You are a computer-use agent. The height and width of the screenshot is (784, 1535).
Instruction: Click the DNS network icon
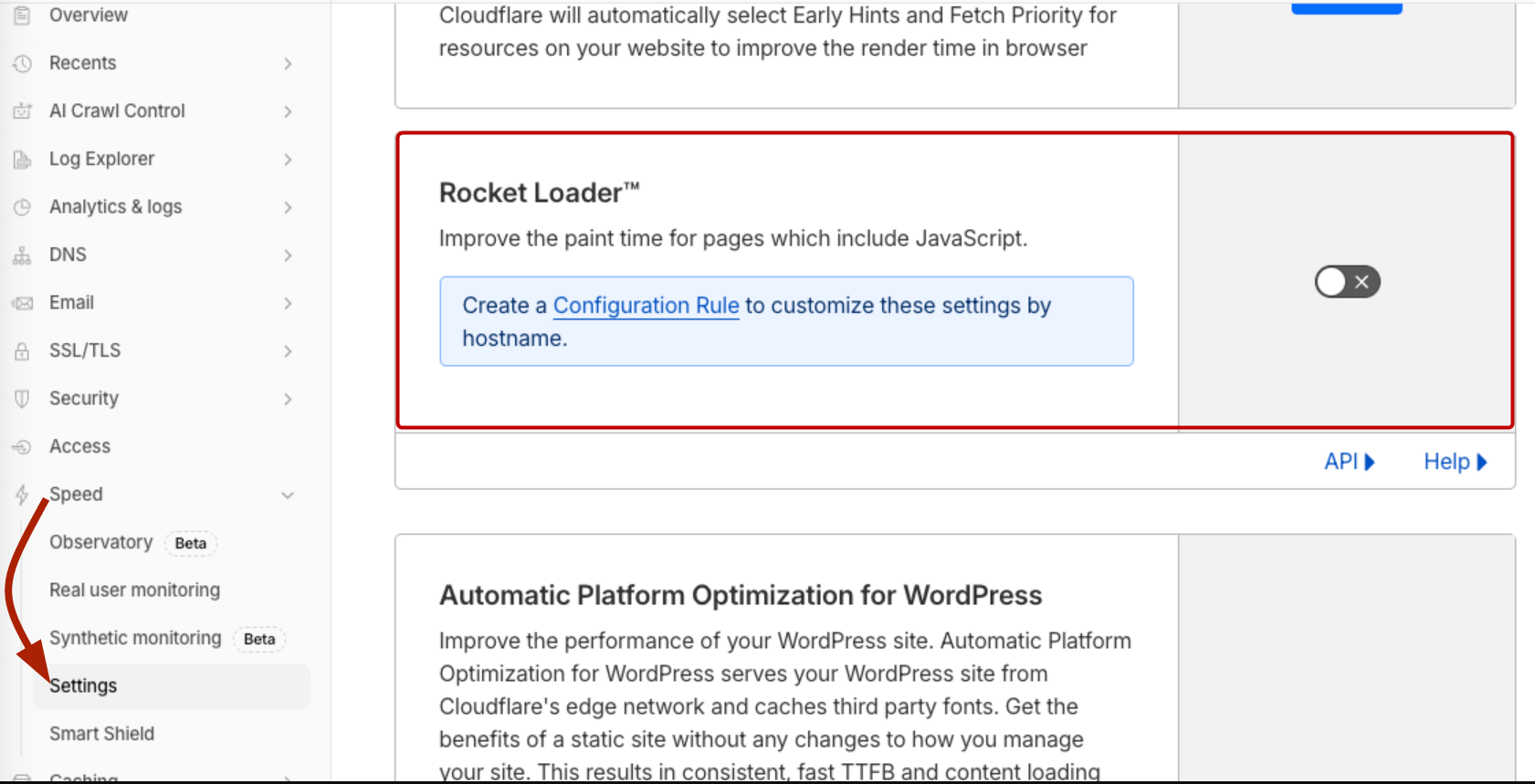22,256
